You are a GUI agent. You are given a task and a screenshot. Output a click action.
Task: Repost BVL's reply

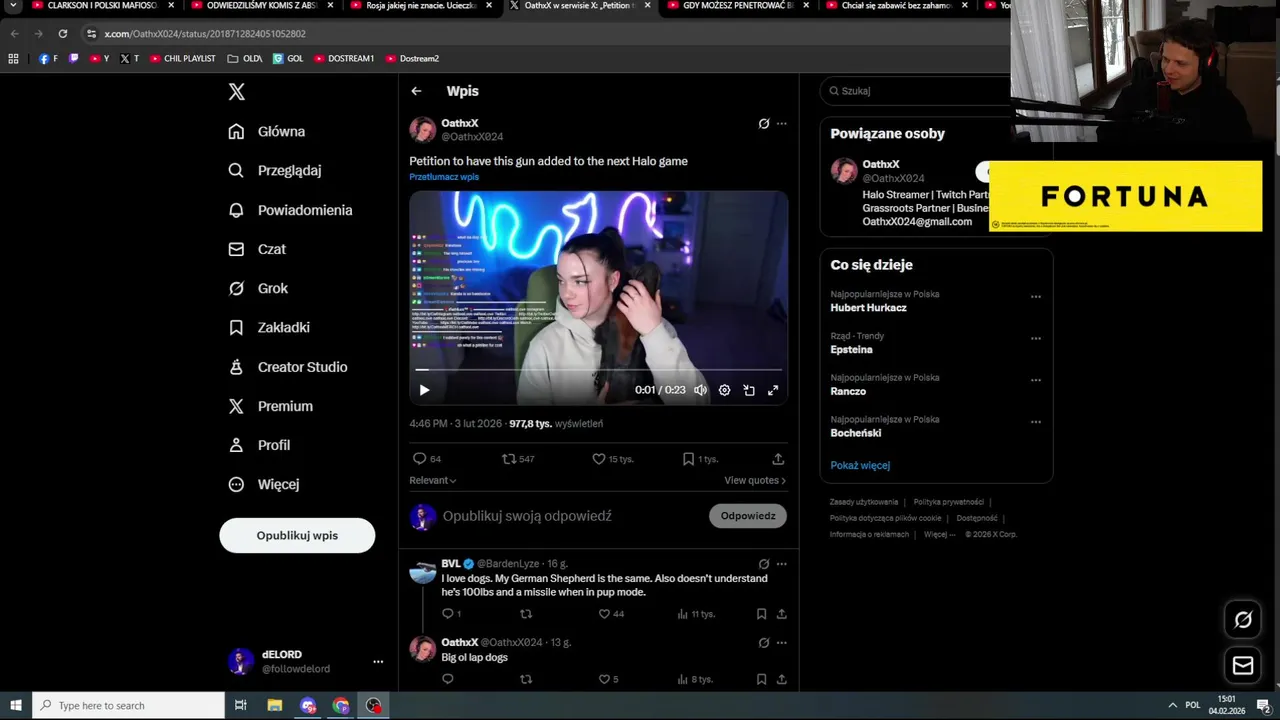526,614
